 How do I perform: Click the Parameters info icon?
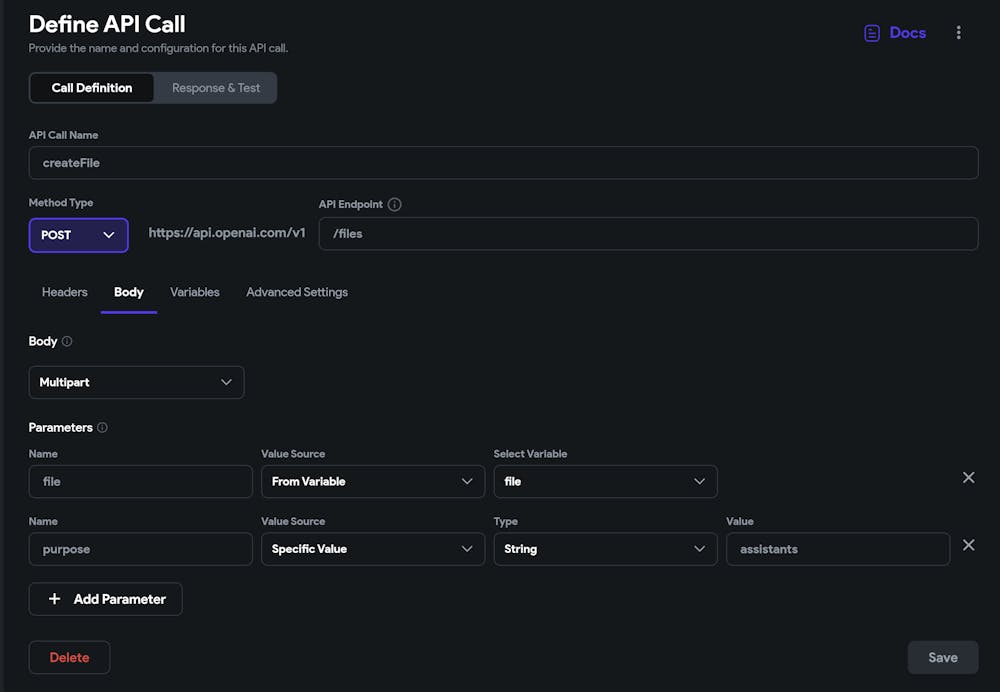[x=102, y=428]
